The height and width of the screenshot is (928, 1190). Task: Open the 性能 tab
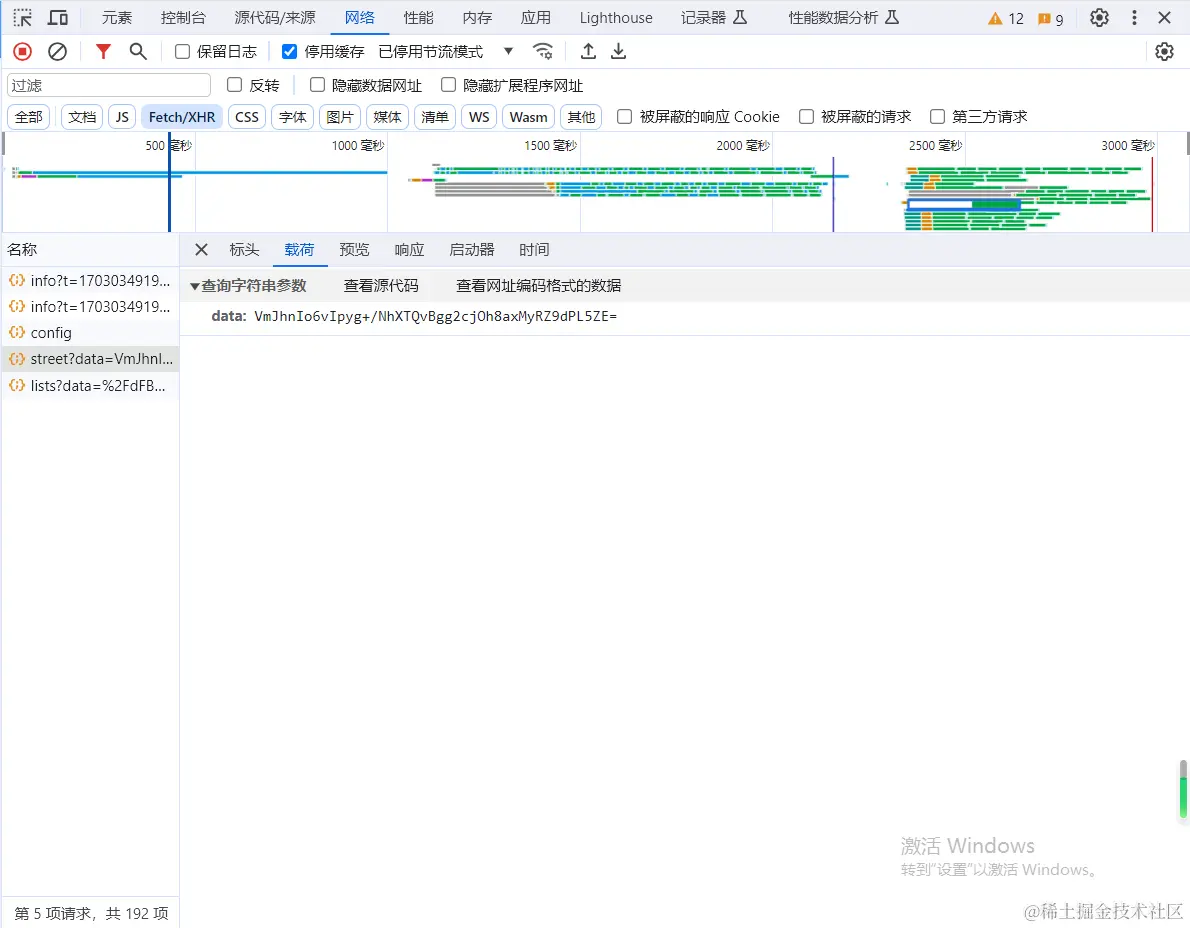click(x=418, y=17)
